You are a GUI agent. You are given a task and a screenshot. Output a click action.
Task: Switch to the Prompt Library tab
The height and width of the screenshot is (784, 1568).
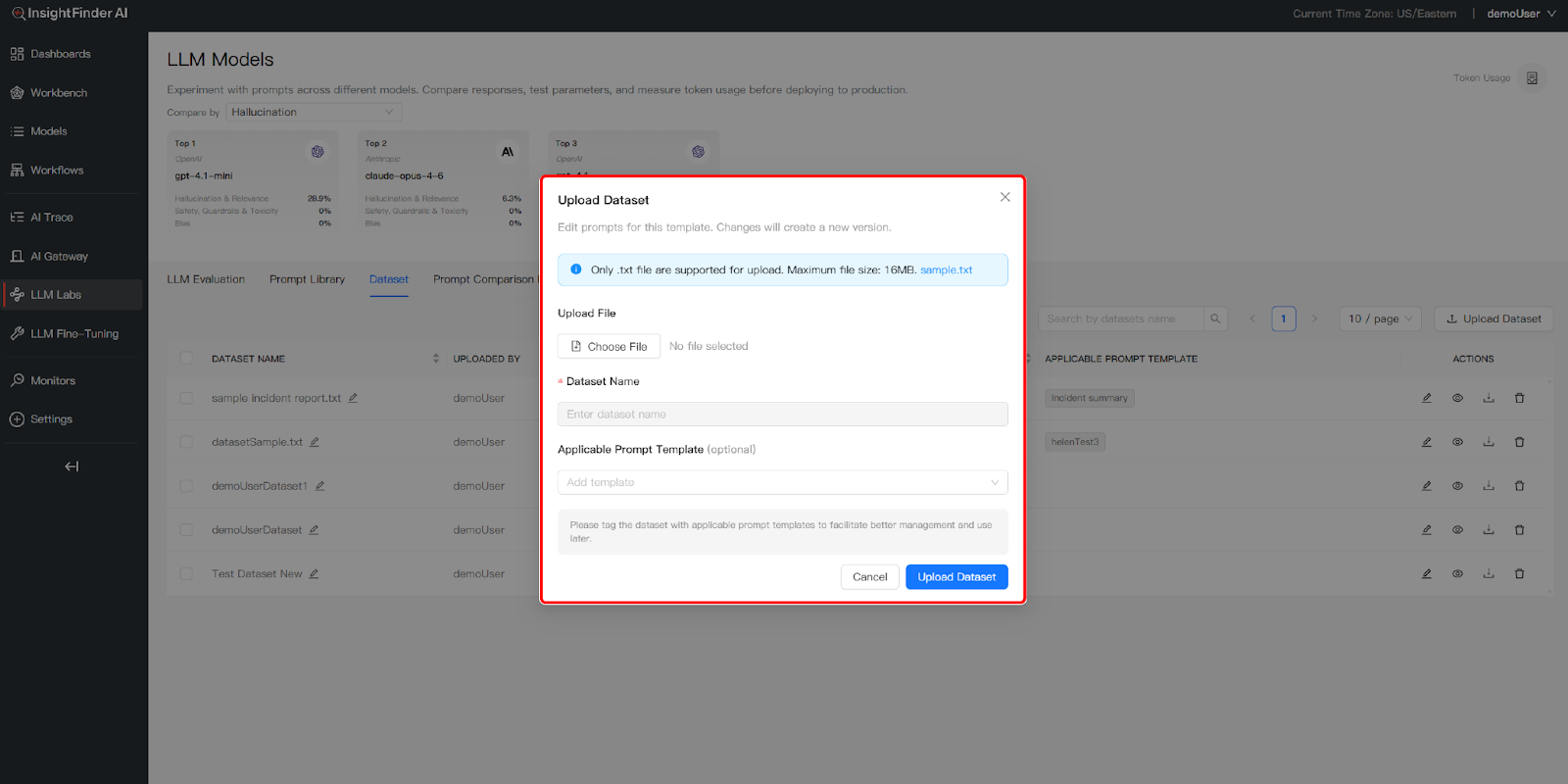pyautogui.click(x=307, y=279)
